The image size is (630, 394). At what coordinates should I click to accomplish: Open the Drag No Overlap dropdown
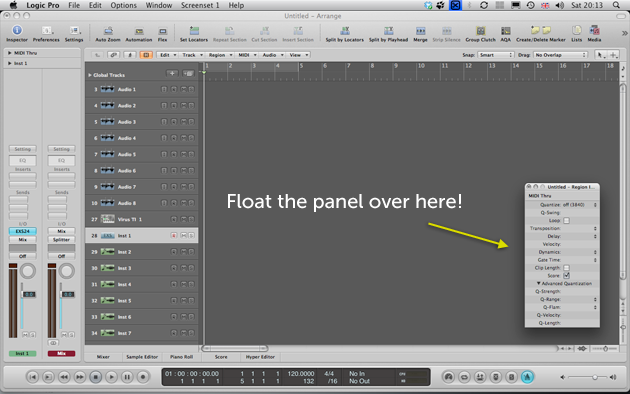click(x=560, y=55)
